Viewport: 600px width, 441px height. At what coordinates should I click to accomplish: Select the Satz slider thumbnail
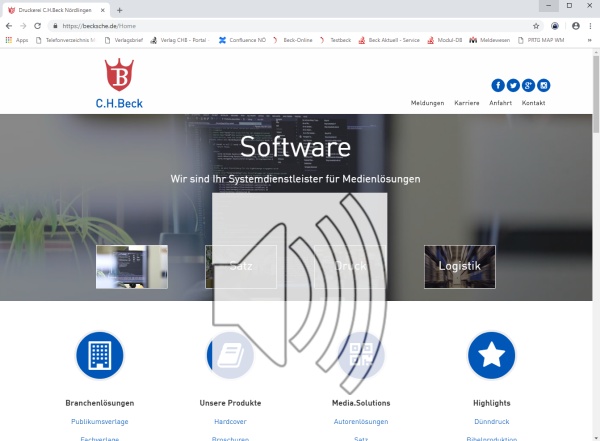[241, 267]
